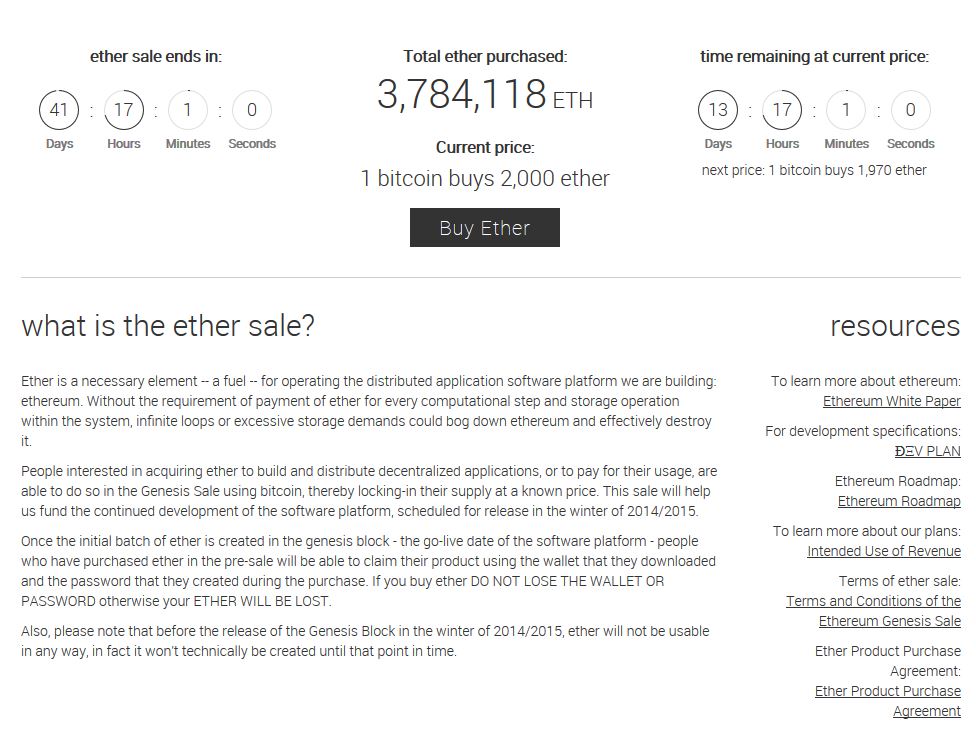
Task: Click the Hours circle in current-price countdown
Action: [782, 110]
